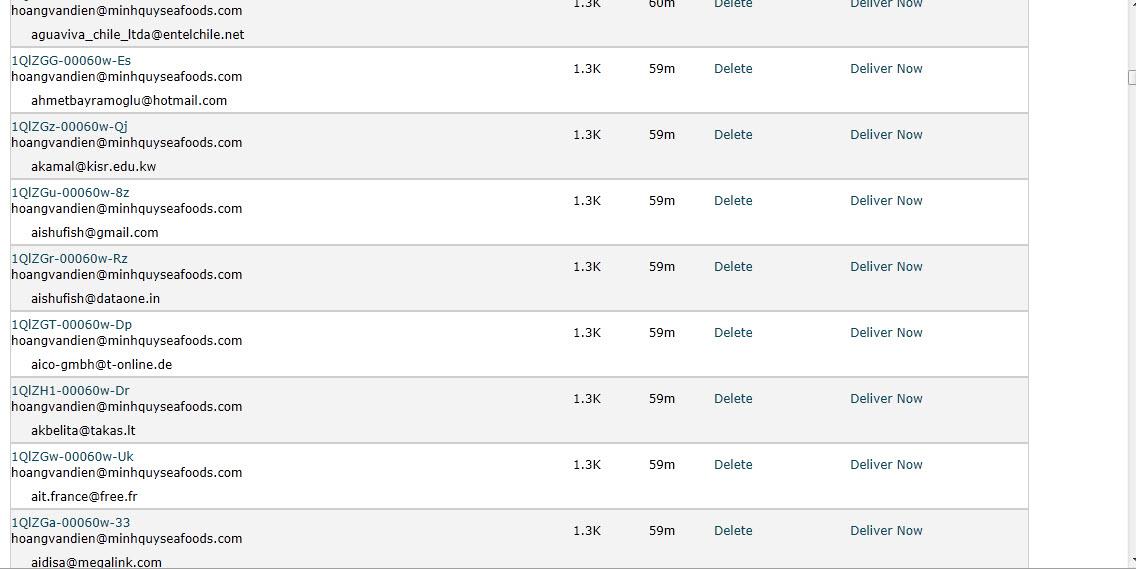1136x569 pixels.
Task: Delete the message to ait.france@free.fr
Action: [x=733, y=464]
